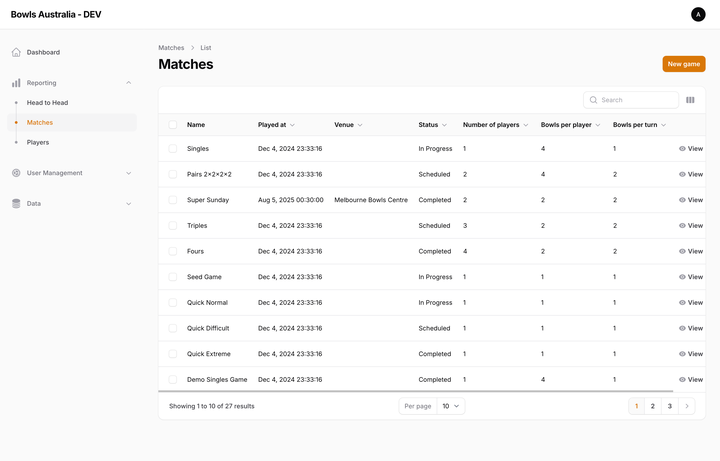View the Fours match
Viewport: 720px width, 461px height.
(x=691, y=252)
